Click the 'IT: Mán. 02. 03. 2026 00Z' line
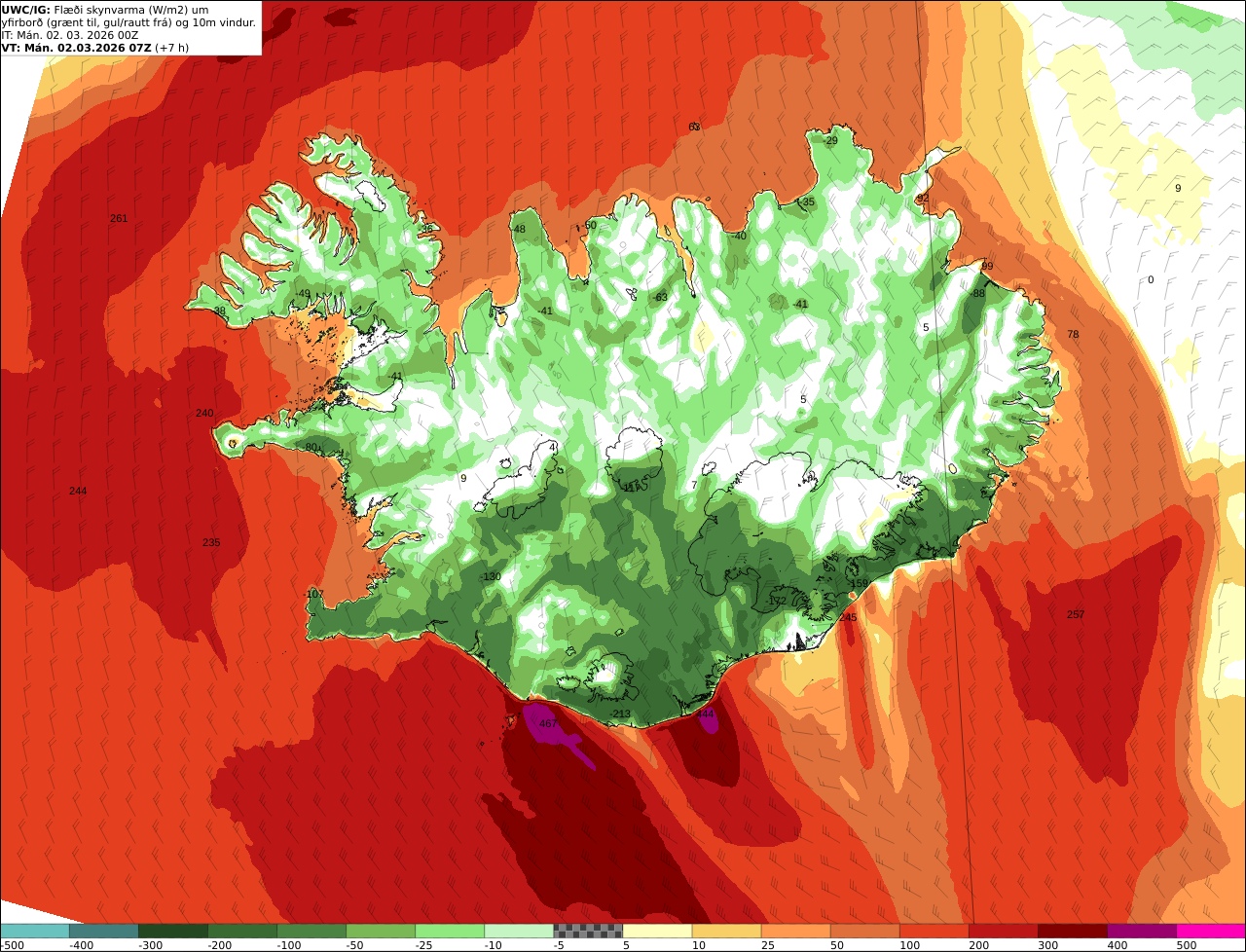1246x952 pixels. [71, 35]
